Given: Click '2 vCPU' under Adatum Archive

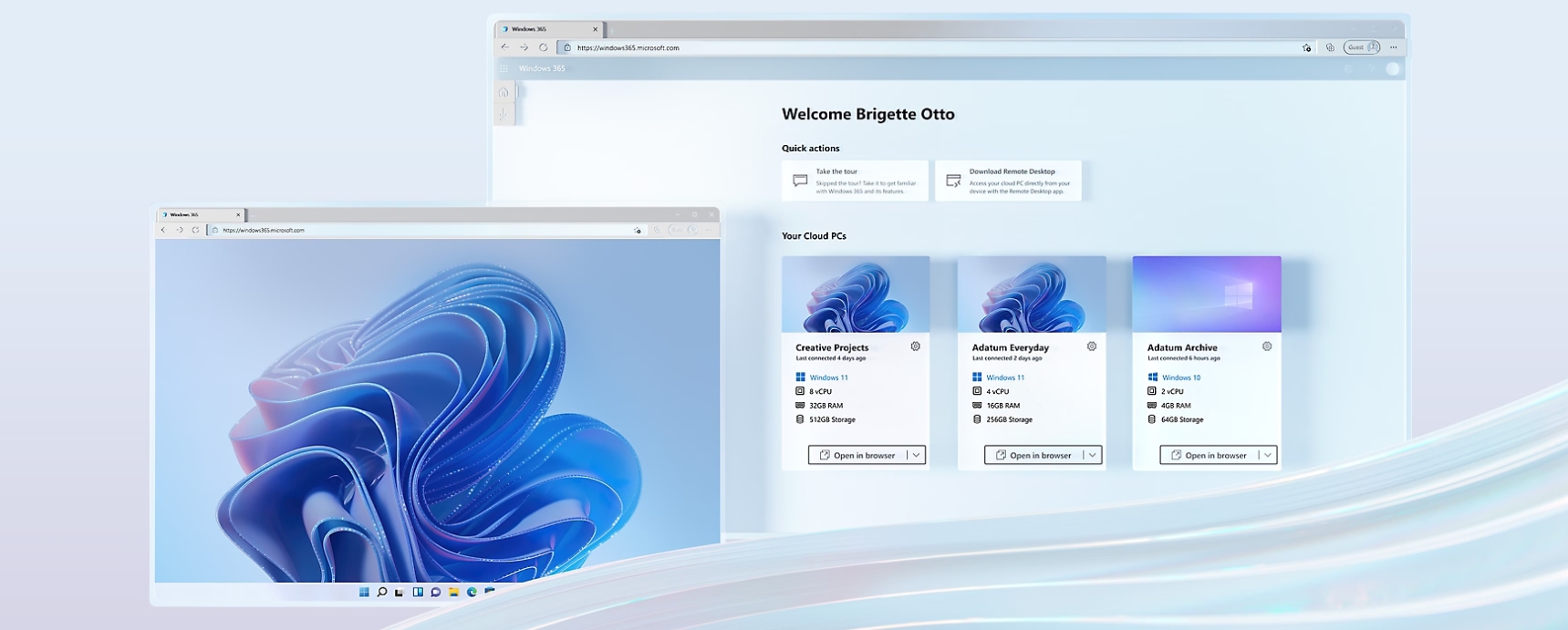Looking at the screenshot, I should [1172, 391].
